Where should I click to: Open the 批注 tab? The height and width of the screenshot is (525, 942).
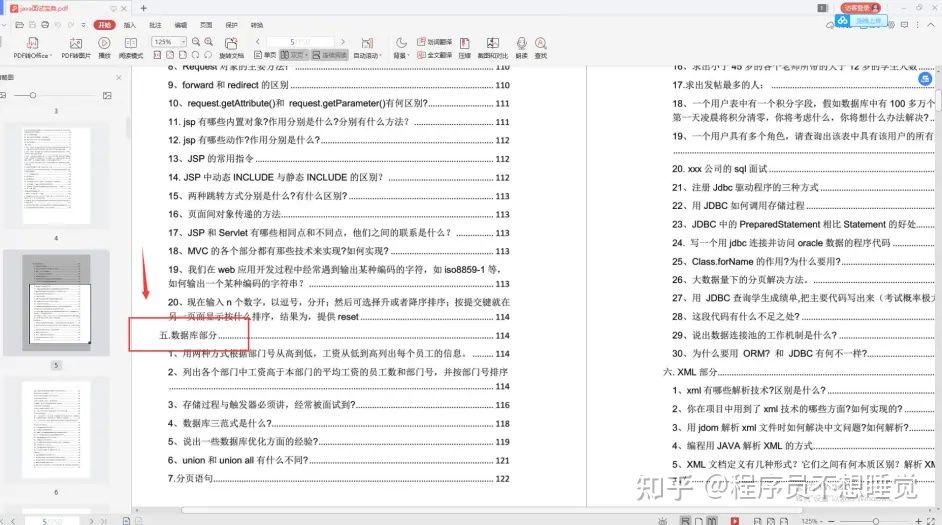tap(155, 25)
